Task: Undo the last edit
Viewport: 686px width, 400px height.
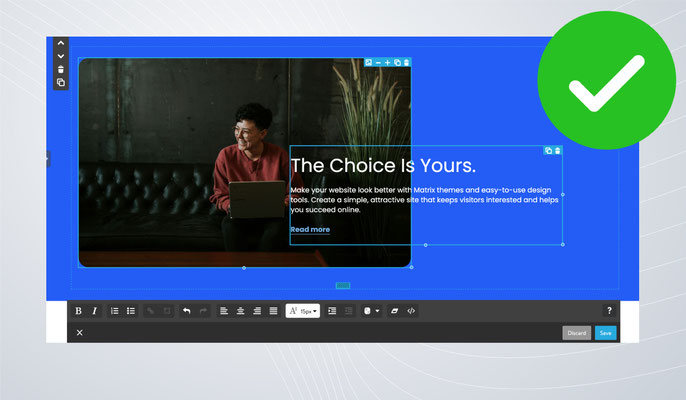Action: (187, 311)
